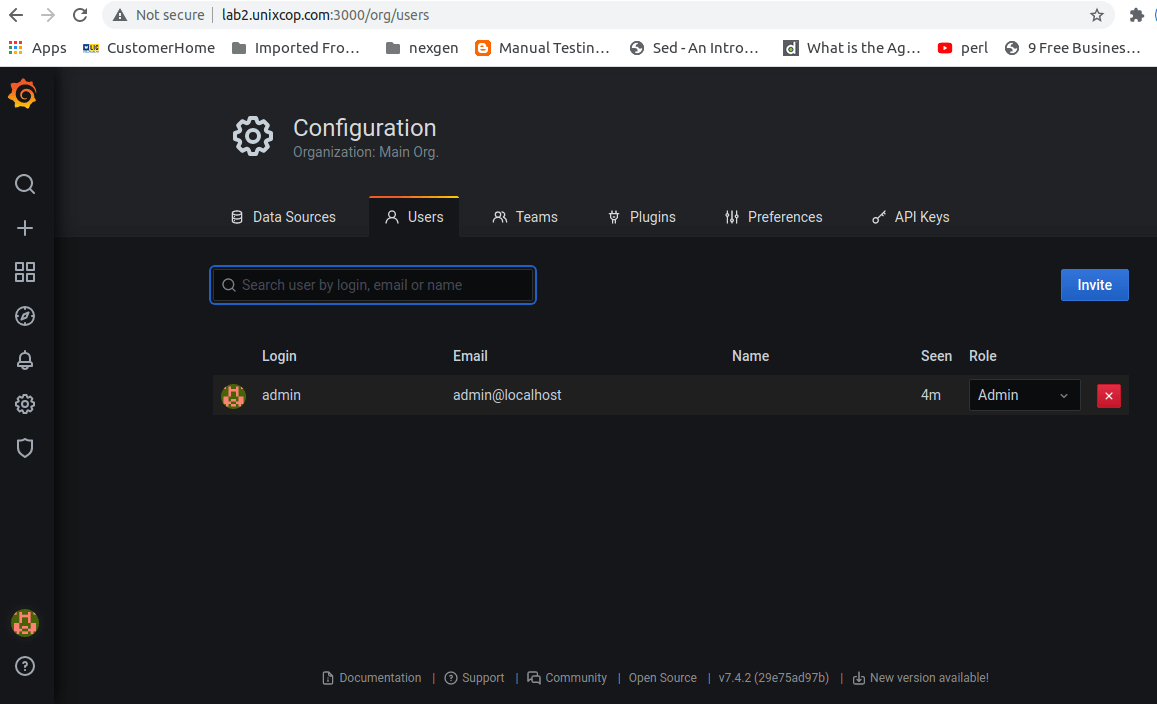Click the Not secure warning icon
Image resolution: width=1157 pixels, height=704 pixels.
(x=120, y=15)
